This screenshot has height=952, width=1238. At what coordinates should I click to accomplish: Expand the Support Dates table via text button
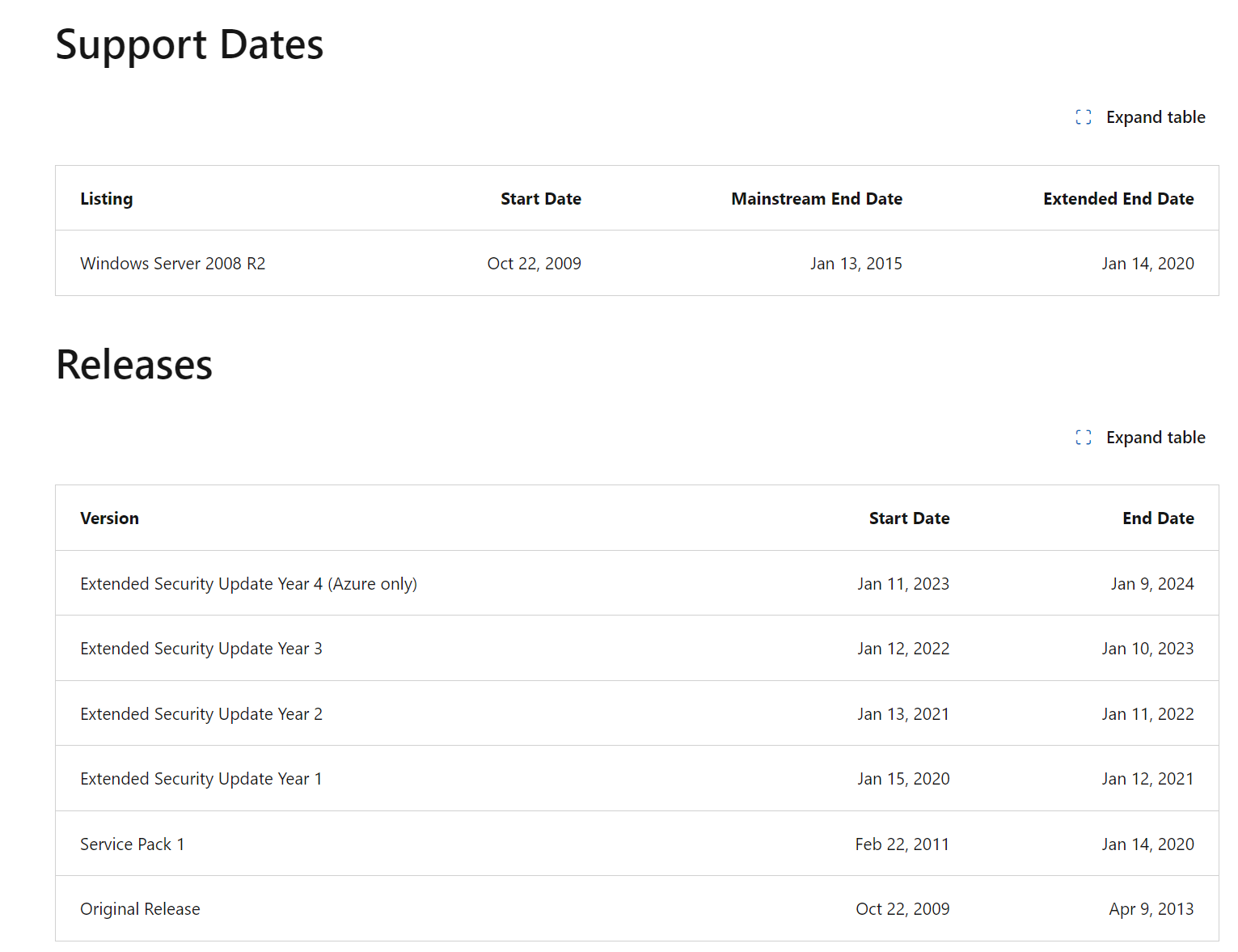coord(1156,117)
